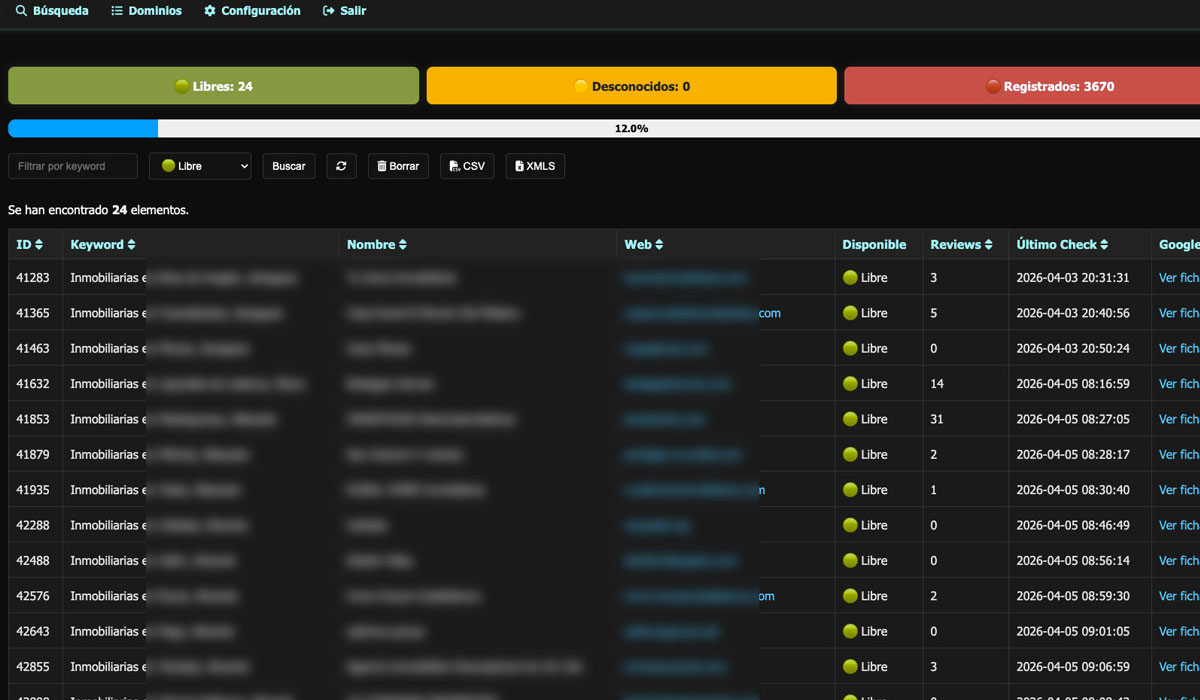Click green Libre dot in row 42288
1200x700 pixels.
(x=850, y=525)
